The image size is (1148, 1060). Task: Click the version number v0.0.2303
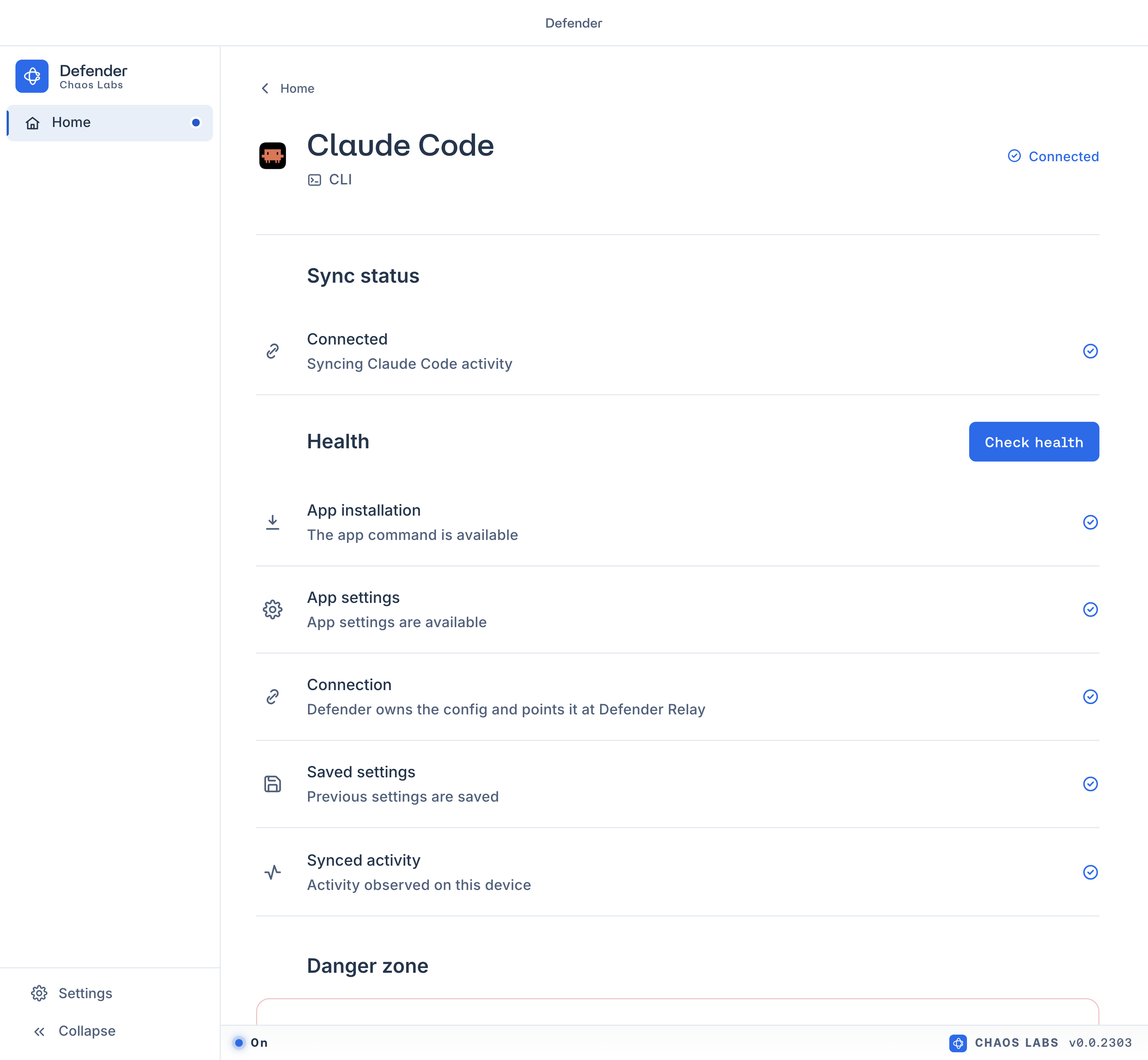pos(1101,1043)
